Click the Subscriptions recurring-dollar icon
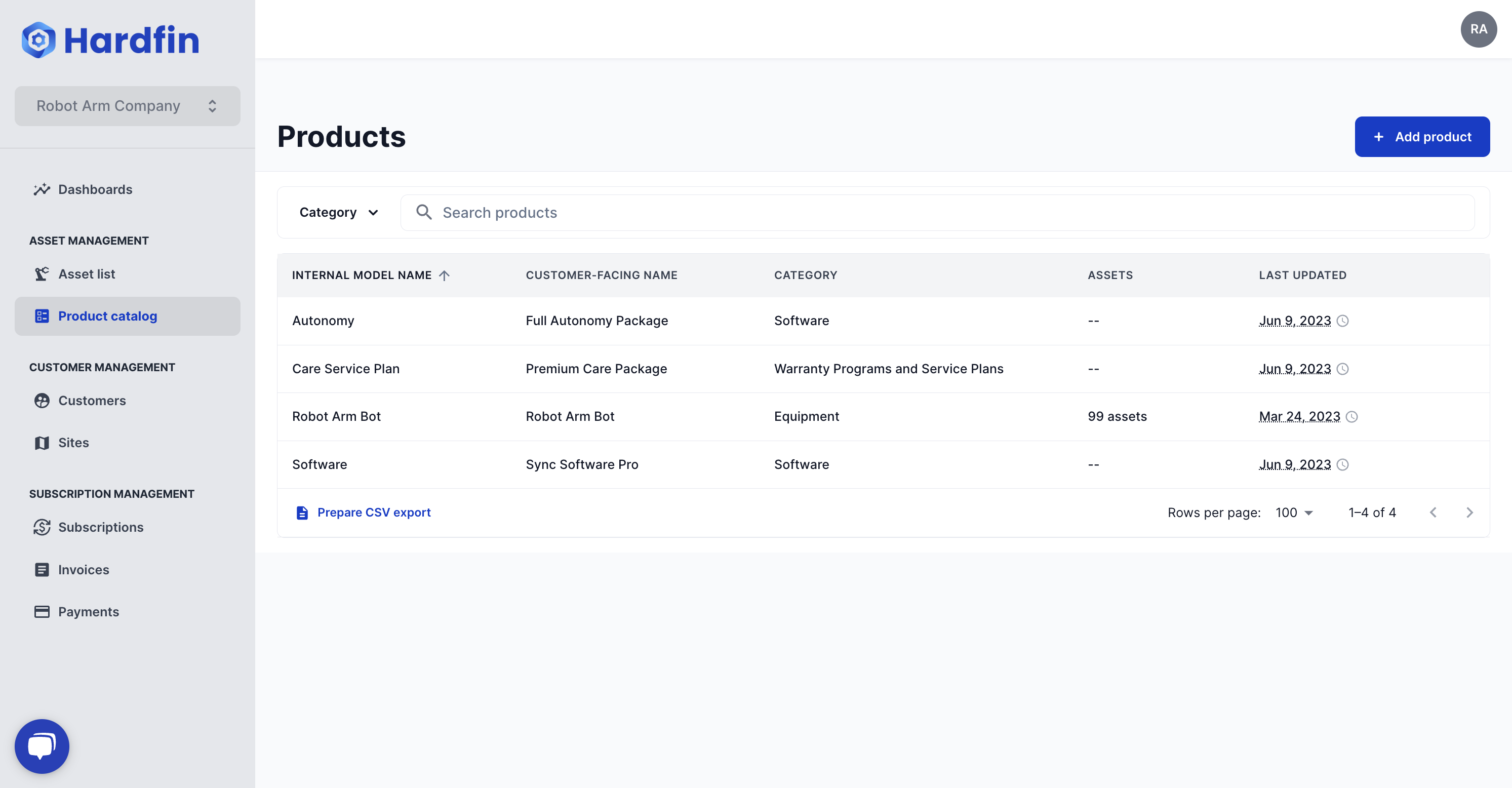This screenshot has height=788, width=1512. (42, 527)
